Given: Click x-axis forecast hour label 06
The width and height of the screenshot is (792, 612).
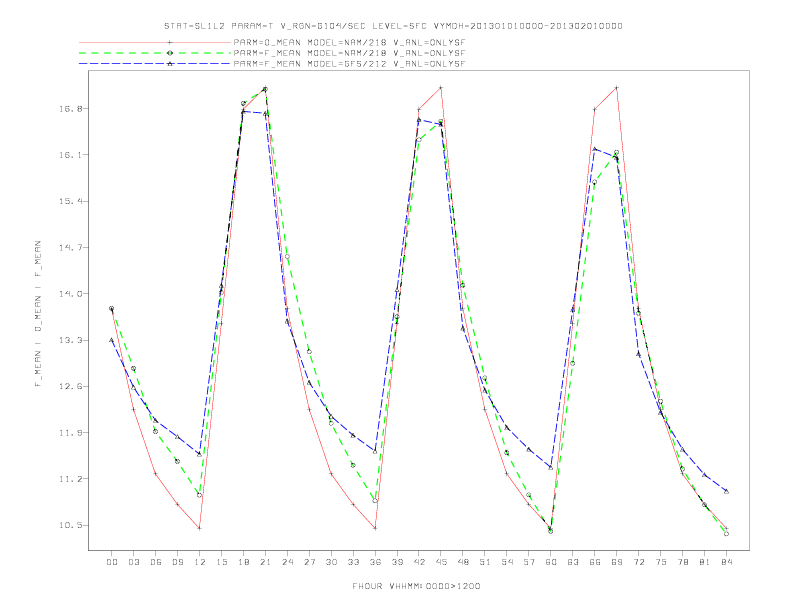Looking at the screenshot, I should point(156,562).
